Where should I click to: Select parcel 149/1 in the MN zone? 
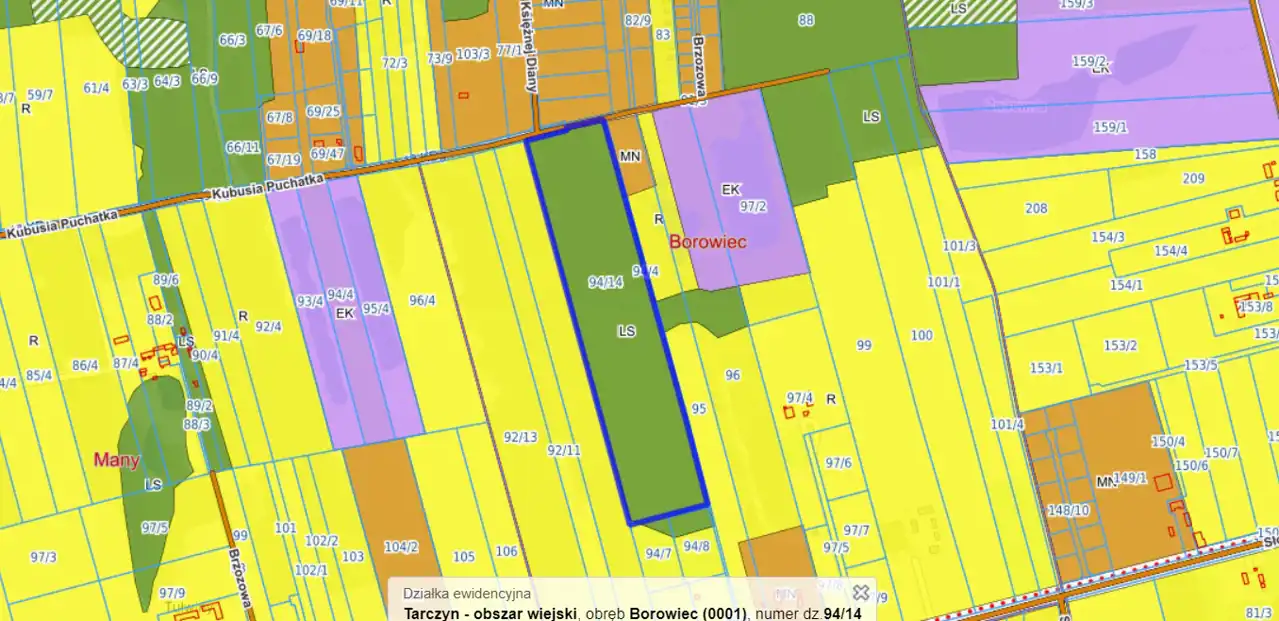pyautogui.click(x=1130, y=478)
